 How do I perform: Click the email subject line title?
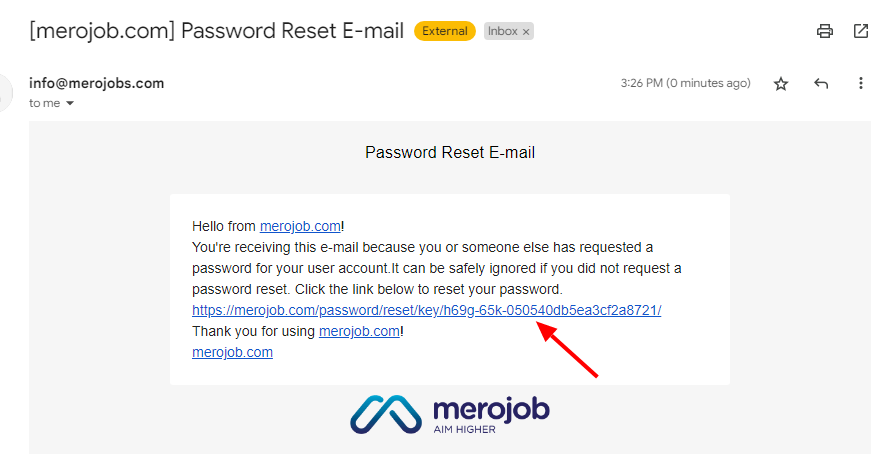click(x=216, y=31)
